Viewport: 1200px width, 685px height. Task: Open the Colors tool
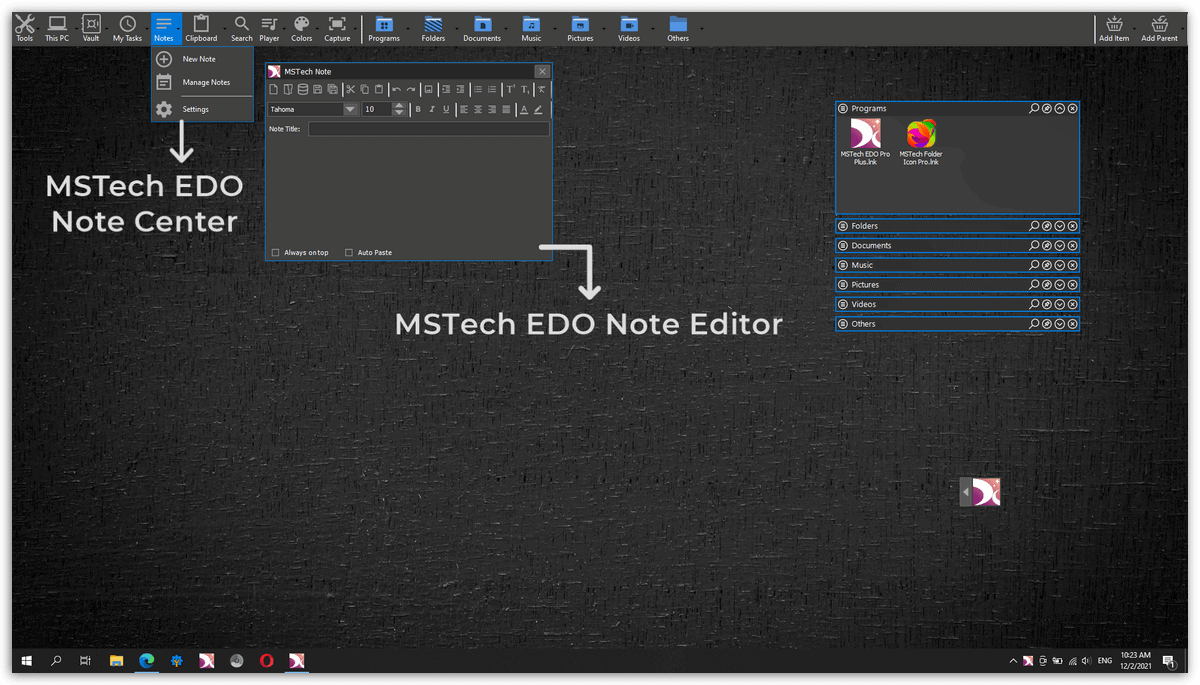302,28
